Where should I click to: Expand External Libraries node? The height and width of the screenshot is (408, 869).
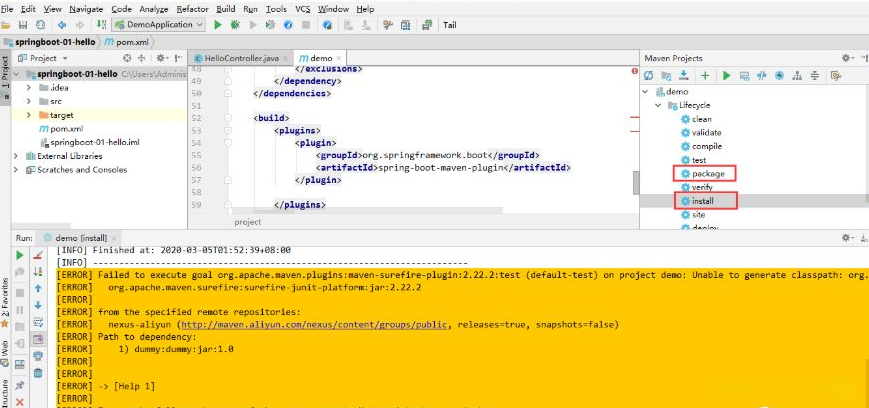pyautogui.click(x=16, y=156)
